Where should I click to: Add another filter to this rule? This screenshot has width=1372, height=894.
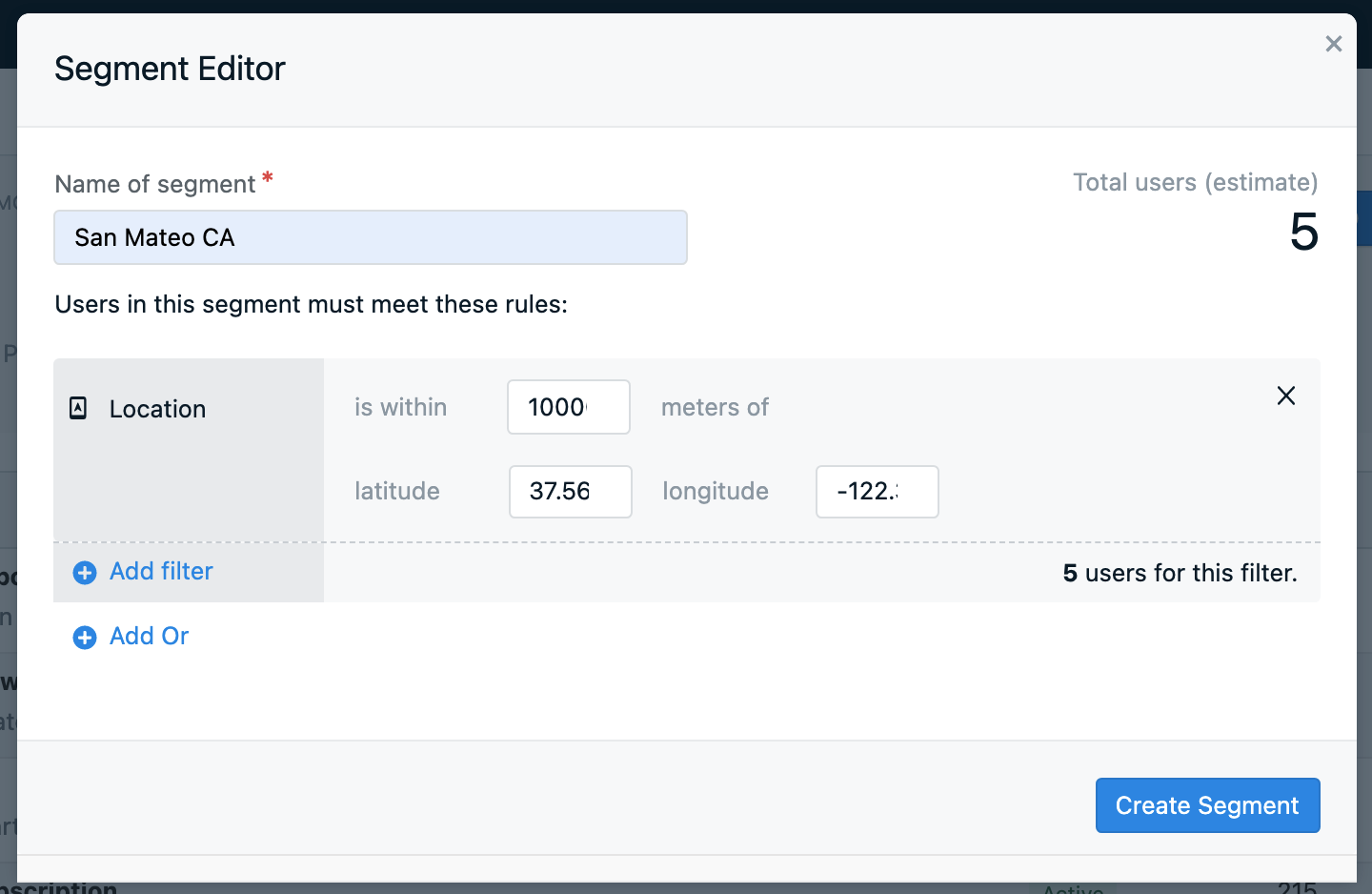(161, 571)
